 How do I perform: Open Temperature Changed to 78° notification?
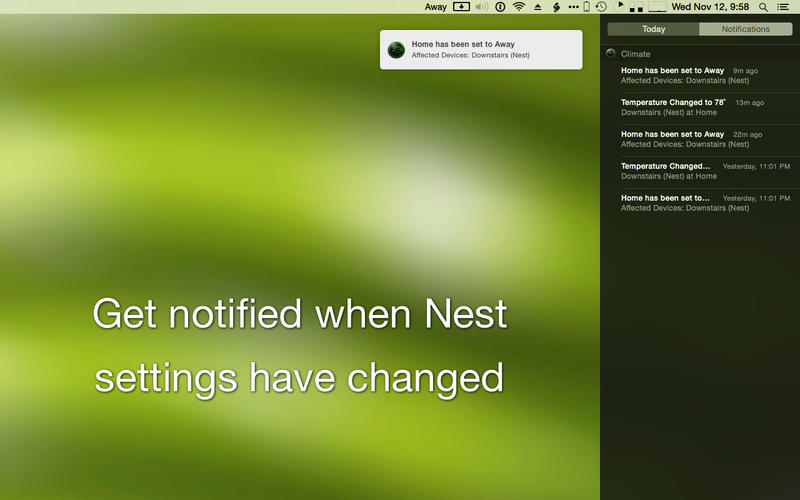coord(700,107)
